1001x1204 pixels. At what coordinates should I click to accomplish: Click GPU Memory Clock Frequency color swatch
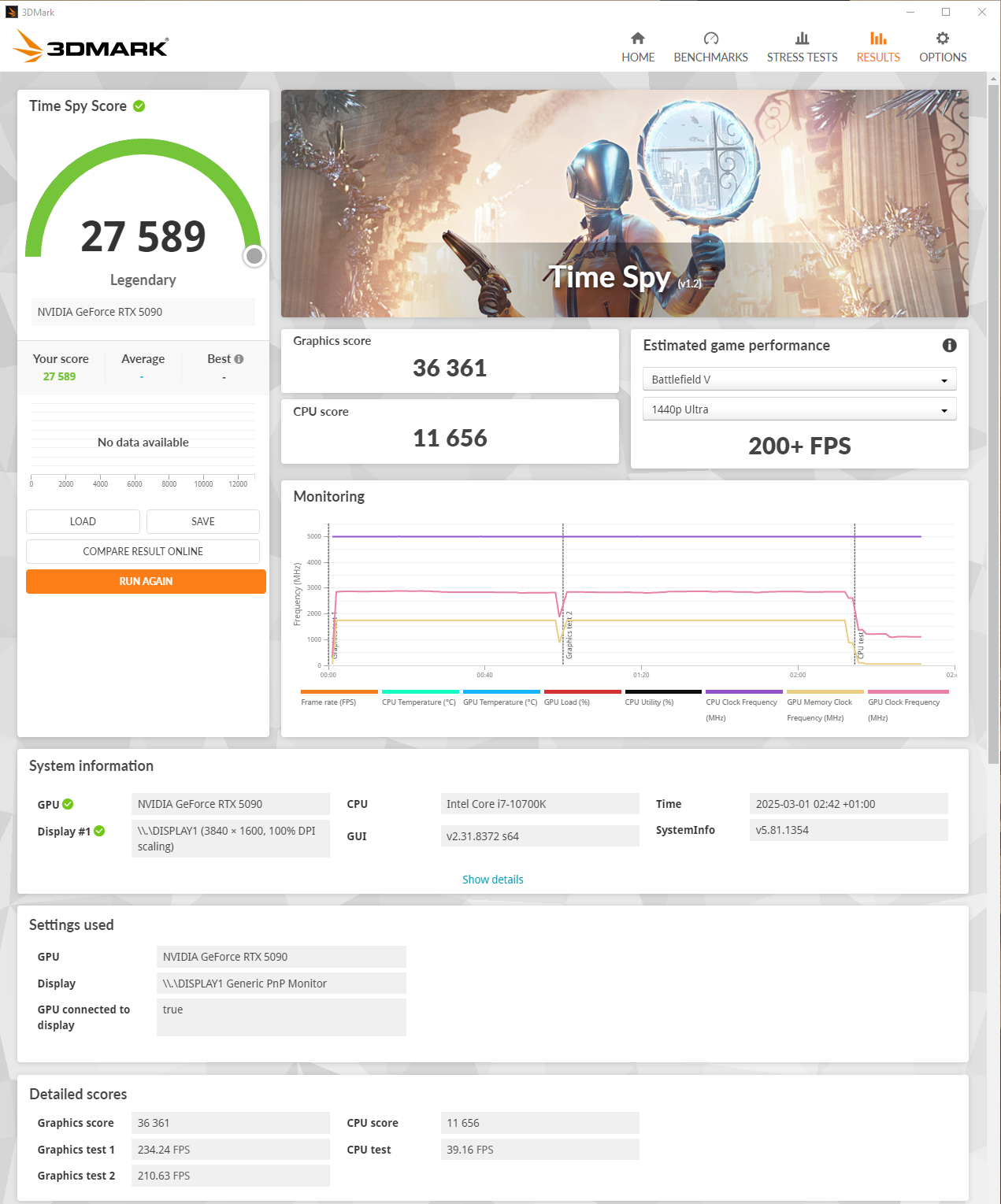[x=825, y=692]
